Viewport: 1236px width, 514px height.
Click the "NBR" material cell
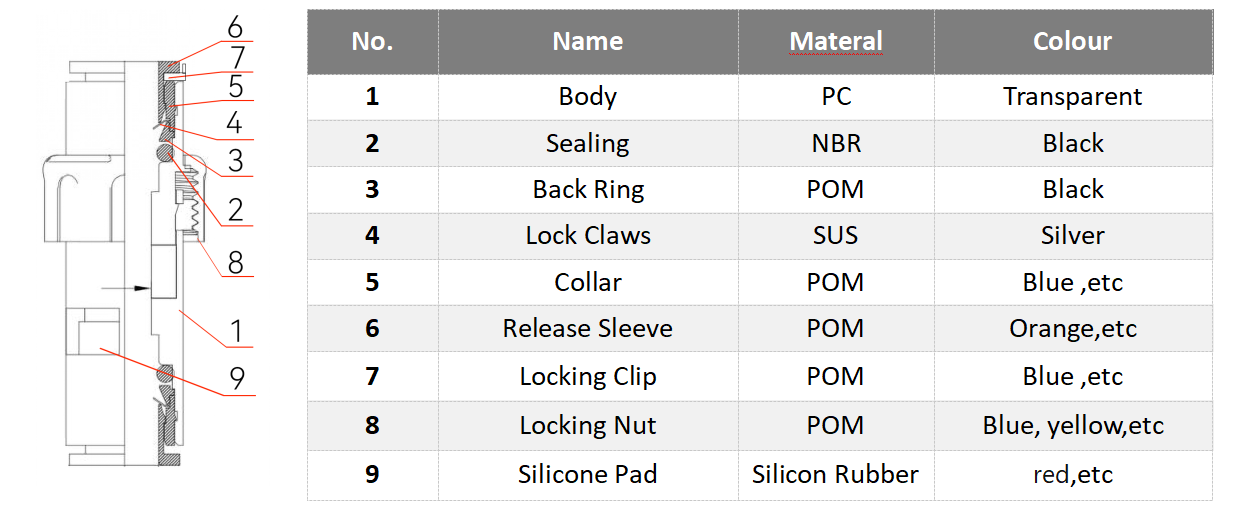(x=836, y=143)
